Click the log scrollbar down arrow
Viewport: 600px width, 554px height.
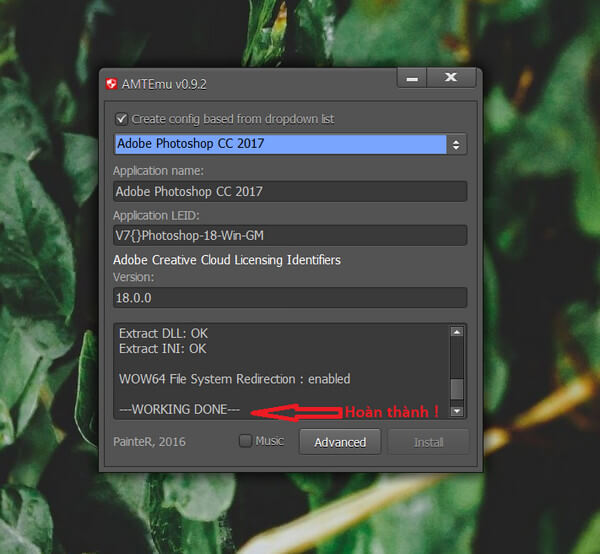coord(457,411)
